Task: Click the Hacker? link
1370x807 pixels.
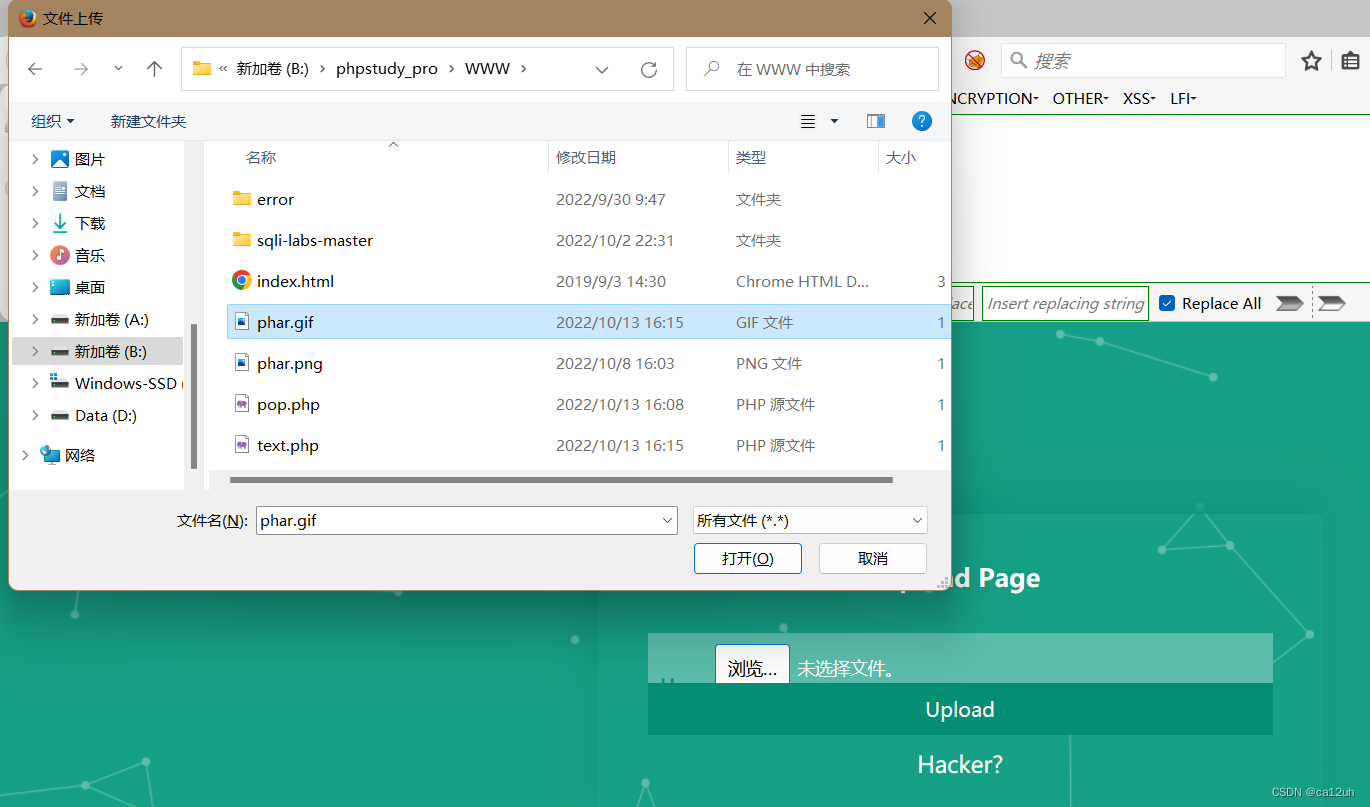Action: [960, 764]
